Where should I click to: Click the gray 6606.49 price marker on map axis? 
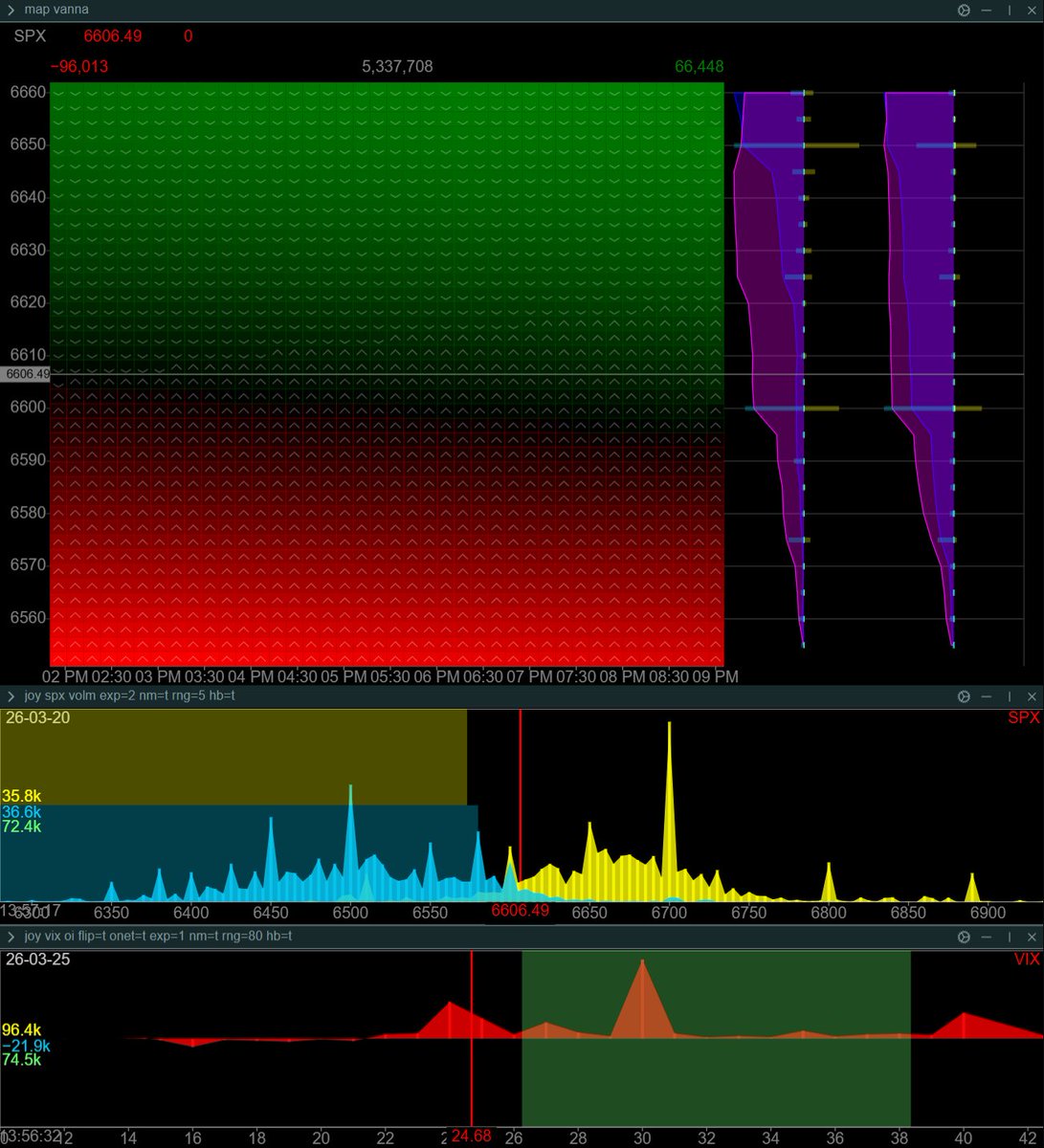coord(26,374)
